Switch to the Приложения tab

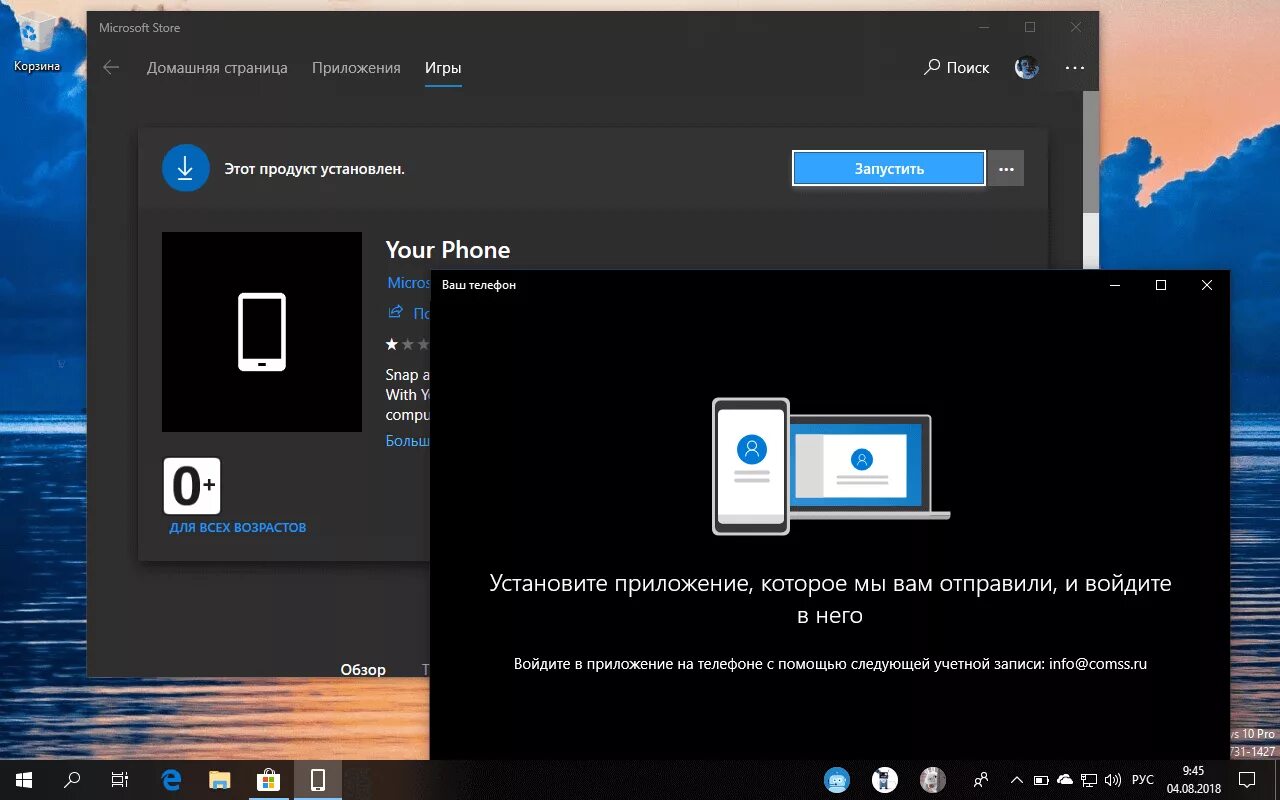click(x=356, y=68)
